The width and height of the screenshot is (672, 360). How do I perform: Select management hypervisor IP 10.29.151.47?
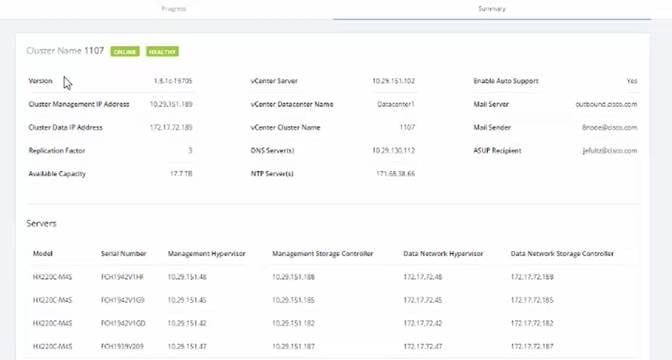[187, 346]
